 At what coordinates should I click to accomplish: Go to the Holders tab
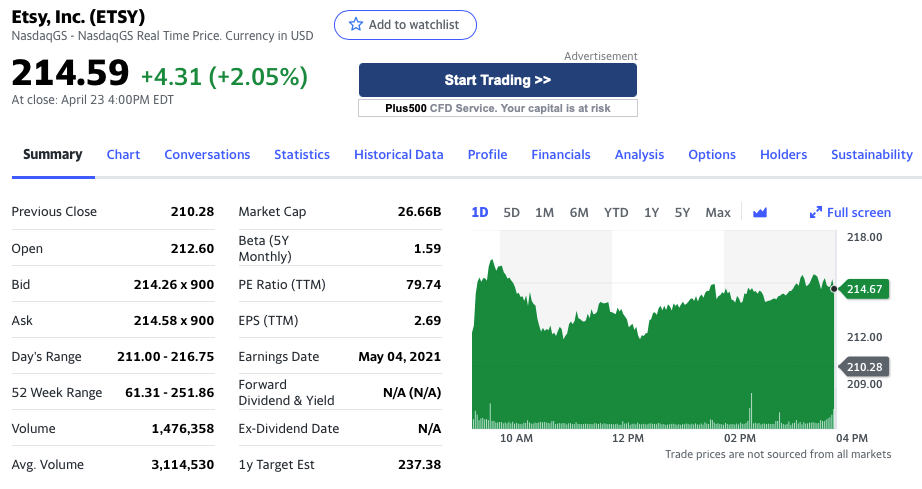783,155
